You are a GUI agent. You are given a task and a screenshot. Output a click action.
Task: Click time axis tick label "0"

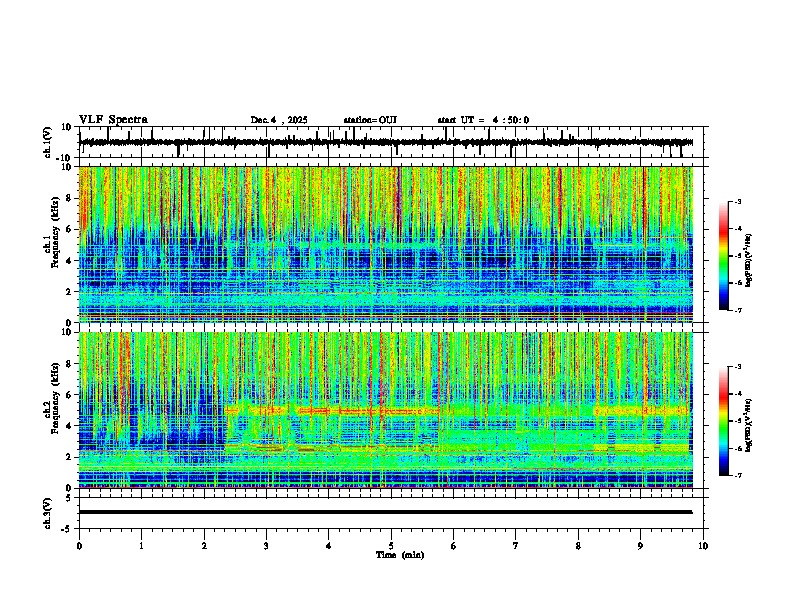pos(79,546)
